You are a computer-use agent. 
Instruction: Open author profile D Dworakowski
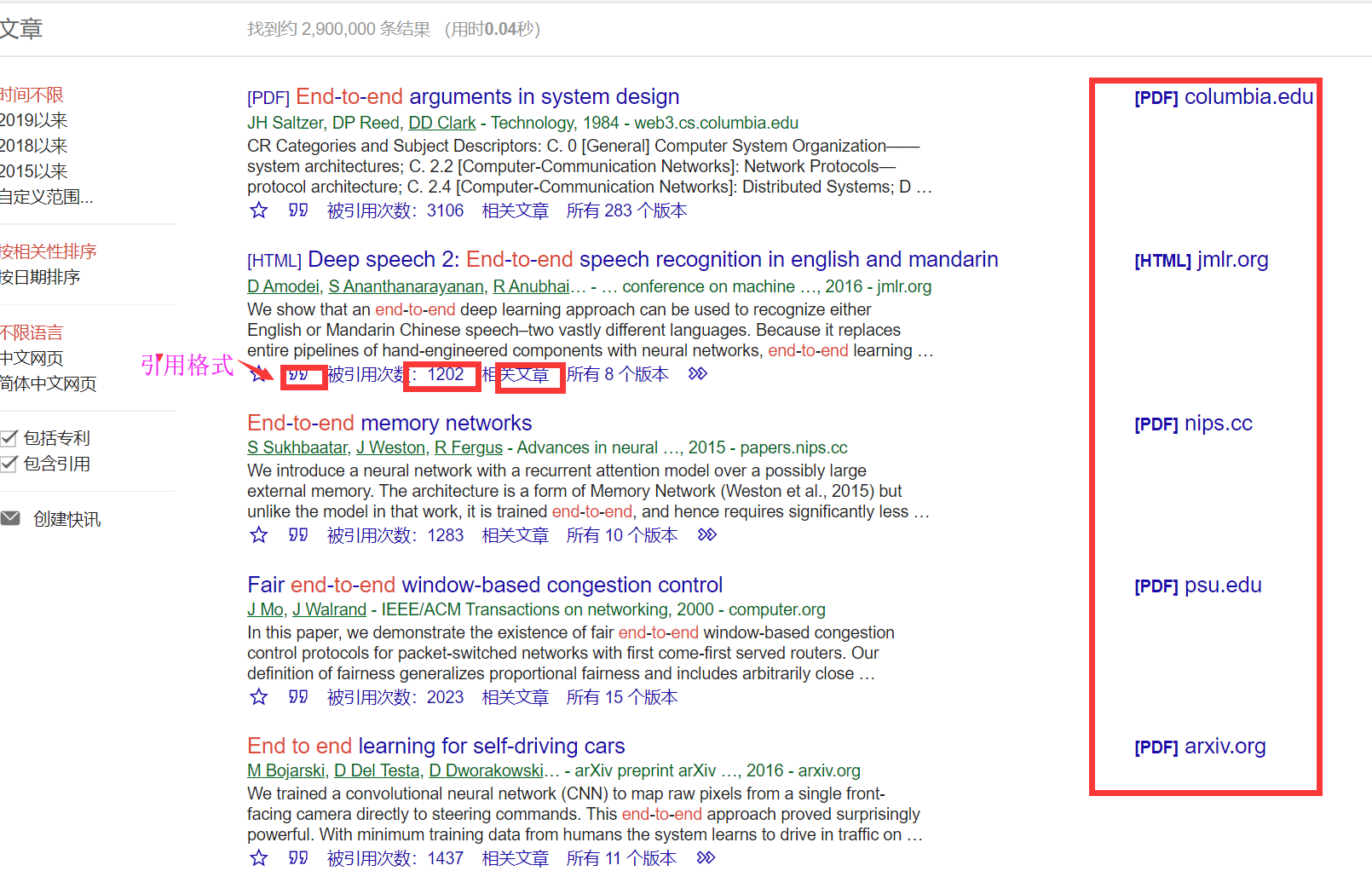point(487,770)
